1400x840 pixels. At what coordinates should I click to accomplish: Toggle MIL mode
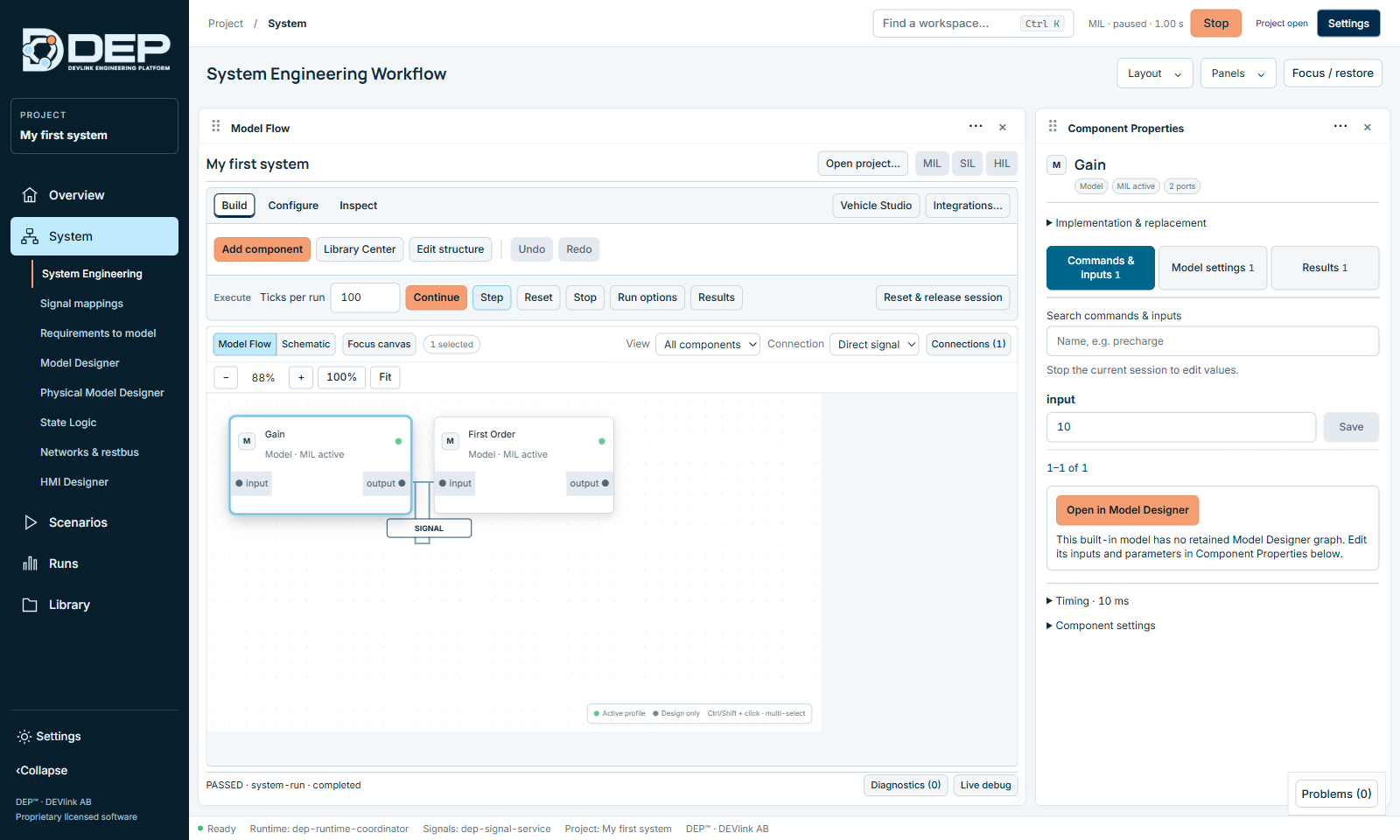[932, 164]
